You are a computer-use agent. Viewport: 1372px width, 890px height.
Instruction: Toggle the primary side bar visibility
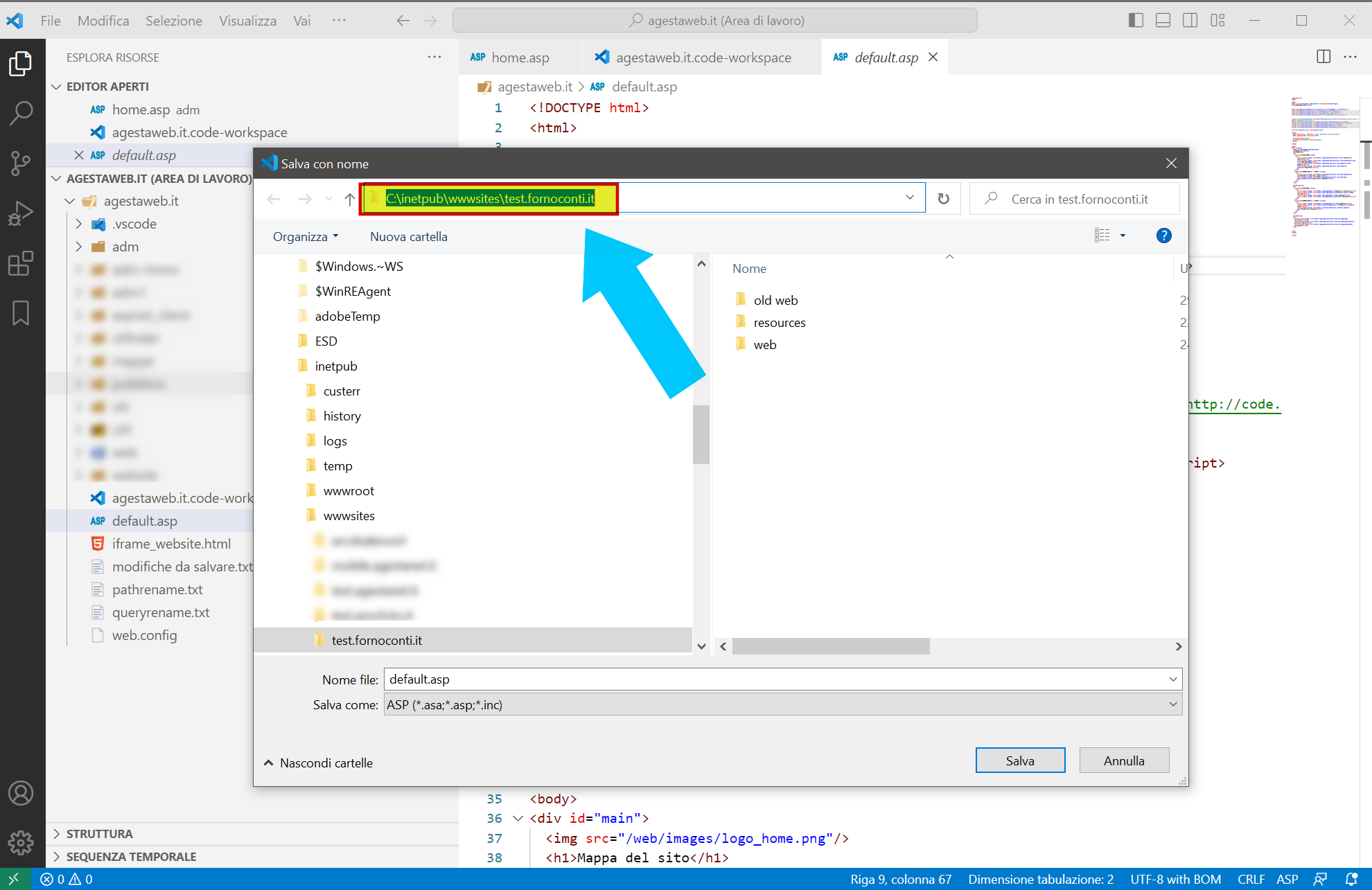tap(1135, 20)
